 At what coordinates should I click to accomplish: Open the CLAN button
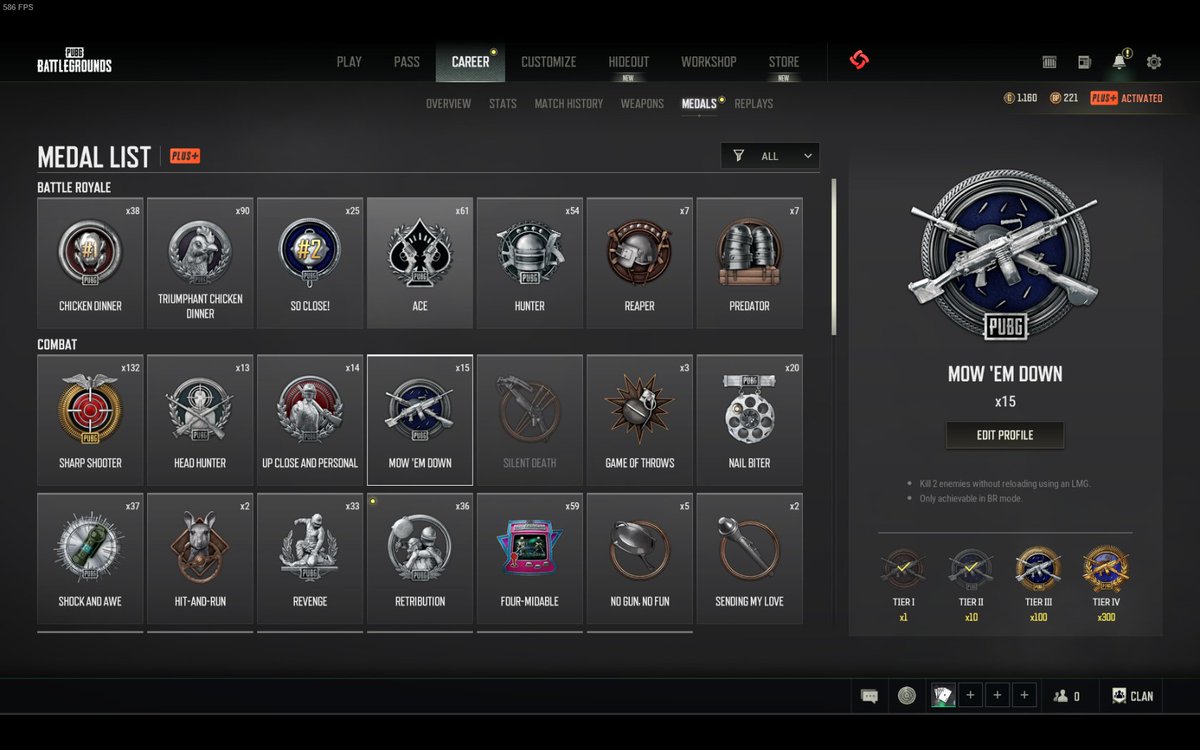1132,696
